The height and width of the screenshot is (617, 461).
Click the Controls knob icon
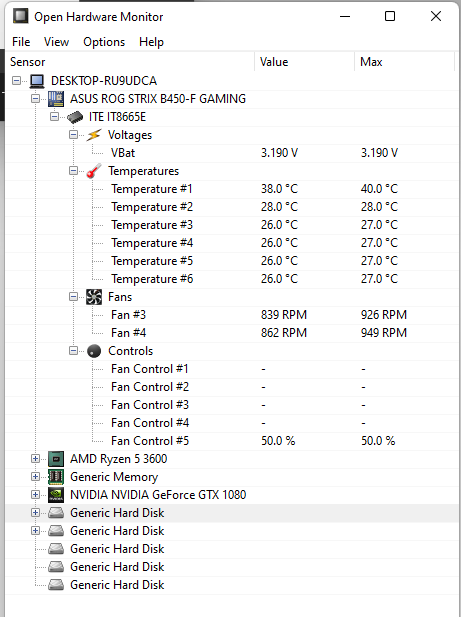pyautogui.click(x=94, y=351)
